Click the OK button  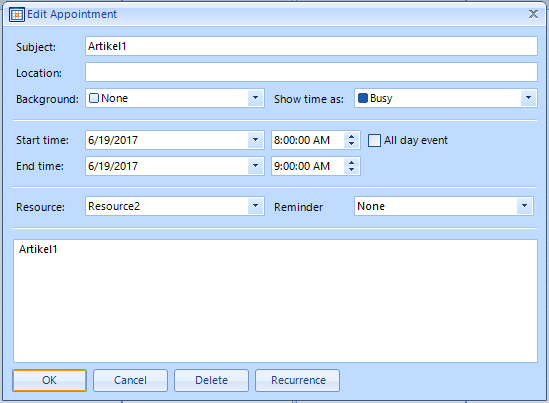[49, 380]
